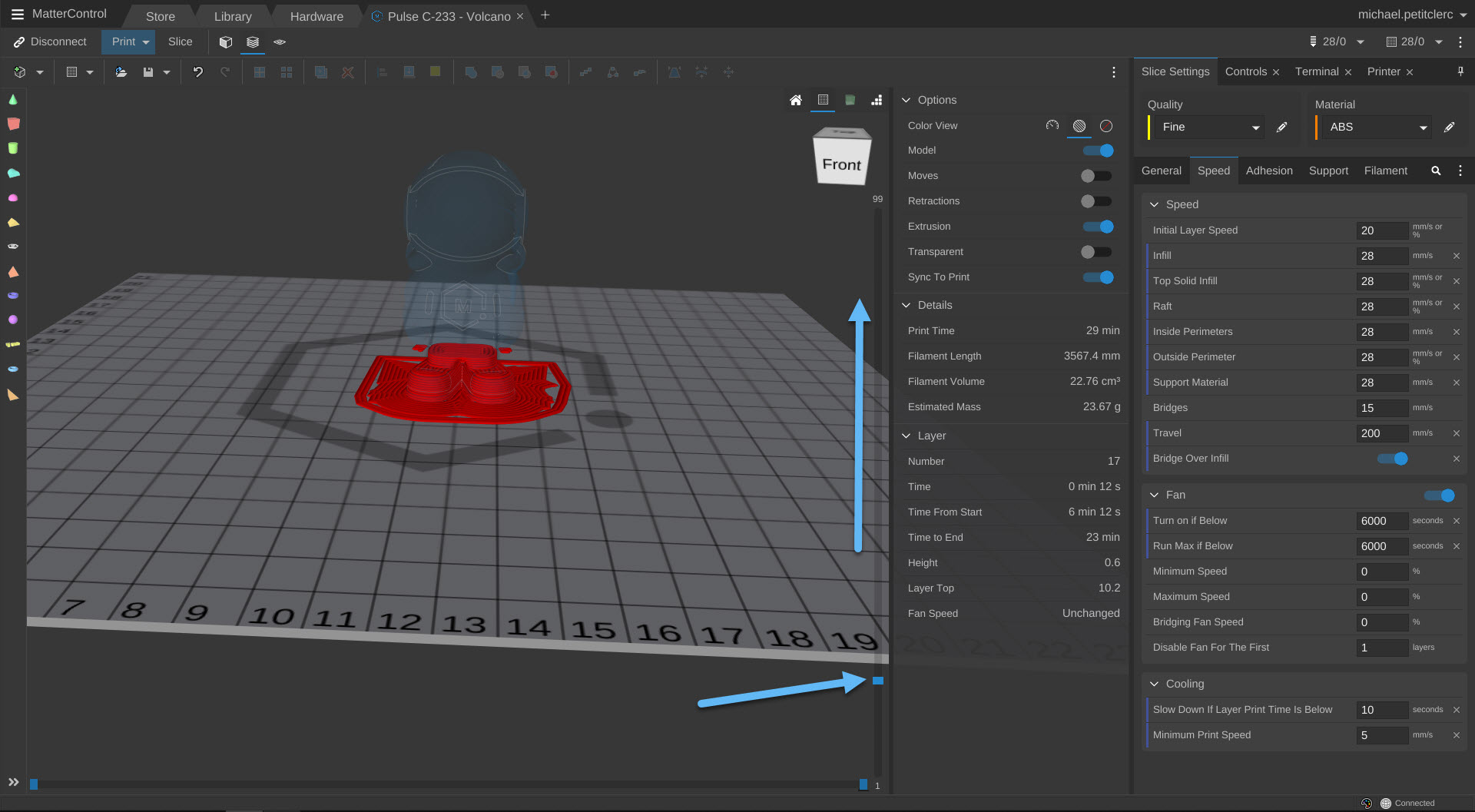Open the Material ABS dropdown
Screen dimensions: 1475x812
click(x=1374, y=128)
